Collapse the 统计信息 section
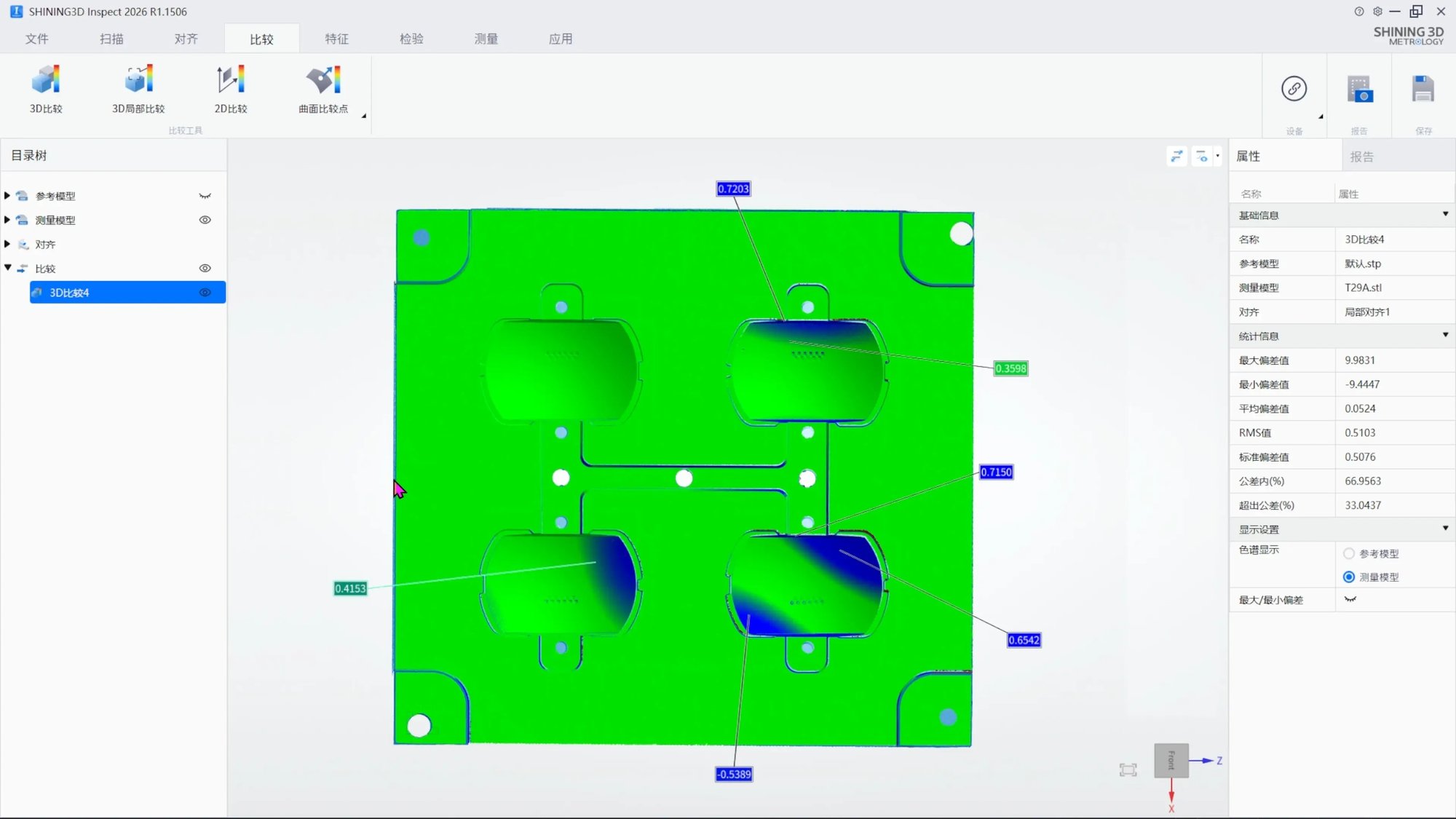Image resolution: width=1456 pixels, height=819 pixels. [1445, 335]
